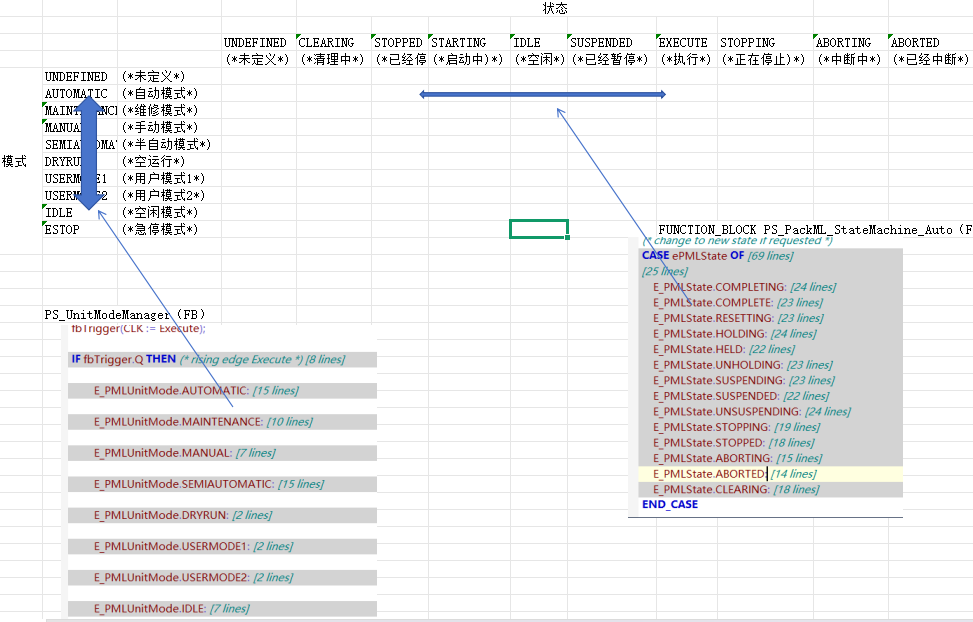Select the (*手动模式*) cell

(169, 127)
